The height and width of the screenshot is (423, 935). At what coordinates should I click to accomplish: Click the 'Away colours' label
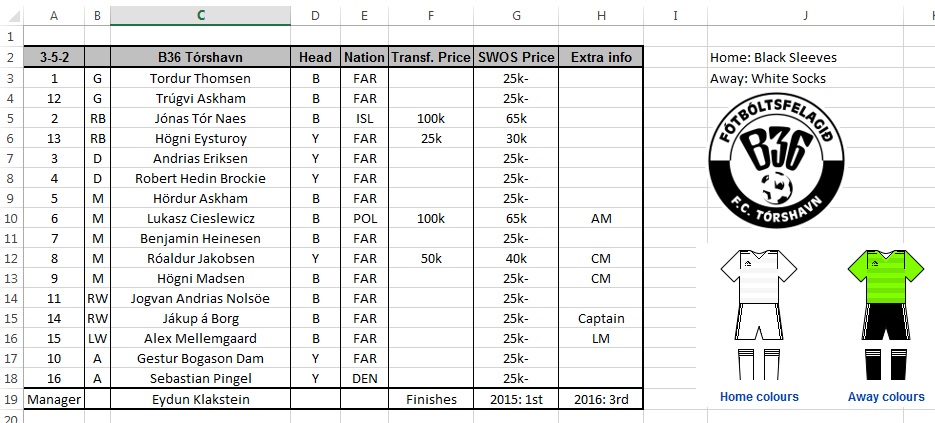coord(886,397)
